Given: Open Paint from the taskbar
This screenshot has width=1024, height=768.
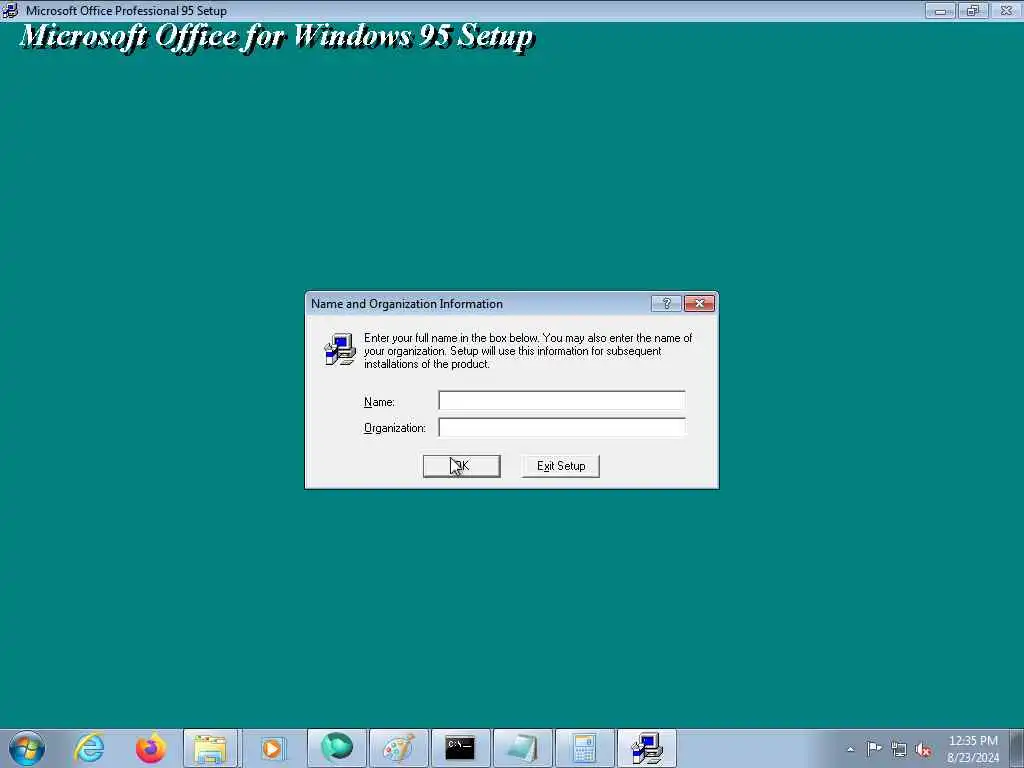Looking at the screenshot, I should coord(398,748).
